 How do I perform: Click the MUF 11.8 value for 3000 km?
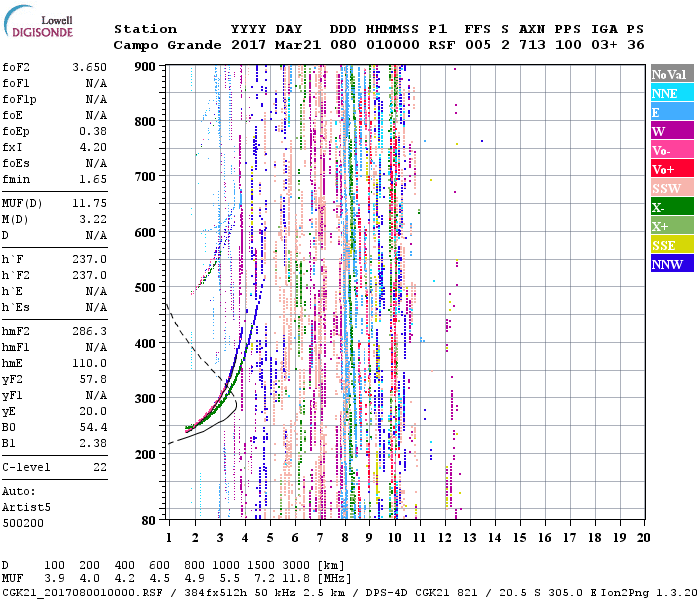tap(296, 579)
